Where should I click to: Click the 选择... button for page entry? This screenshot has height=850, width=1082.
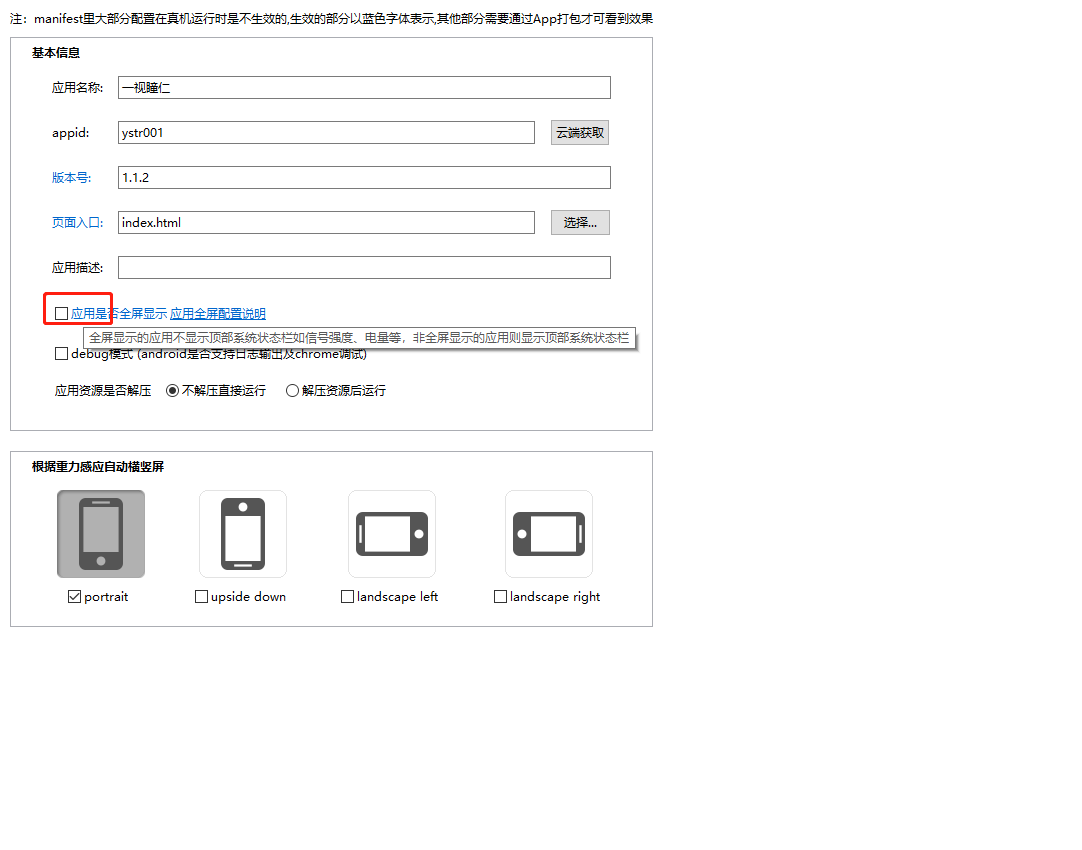pos(580,223)
